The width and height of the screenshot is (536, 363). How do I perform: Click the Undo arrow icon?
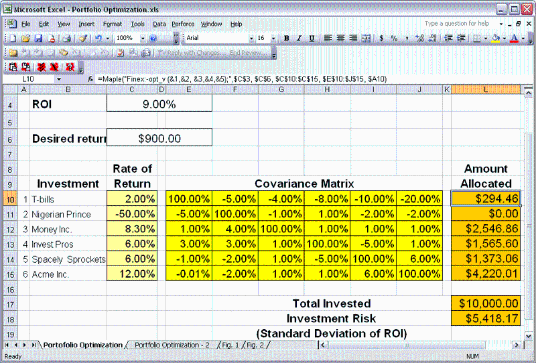(98, 38)
